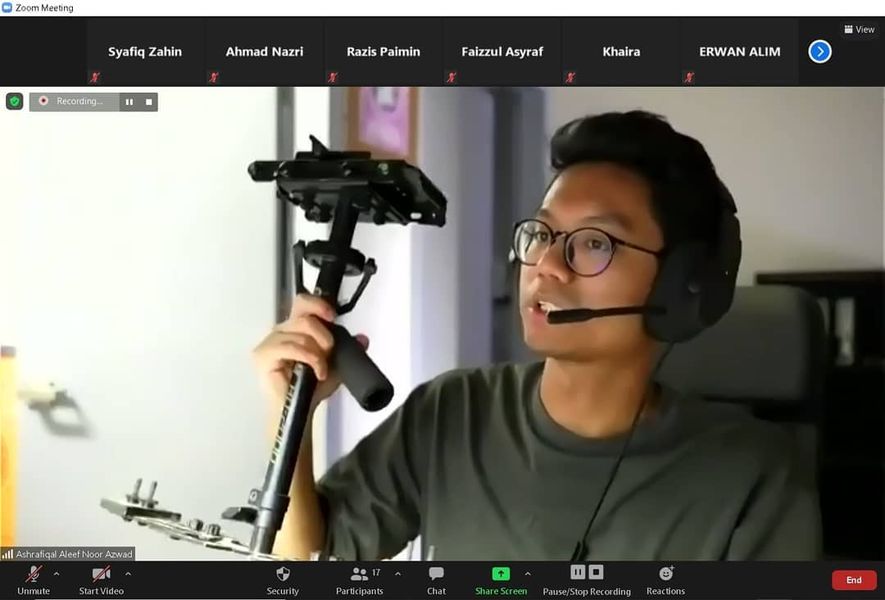Expand video options arrow beside Start Video
This screenshot has width=885, height=600.
click(128, 574)
